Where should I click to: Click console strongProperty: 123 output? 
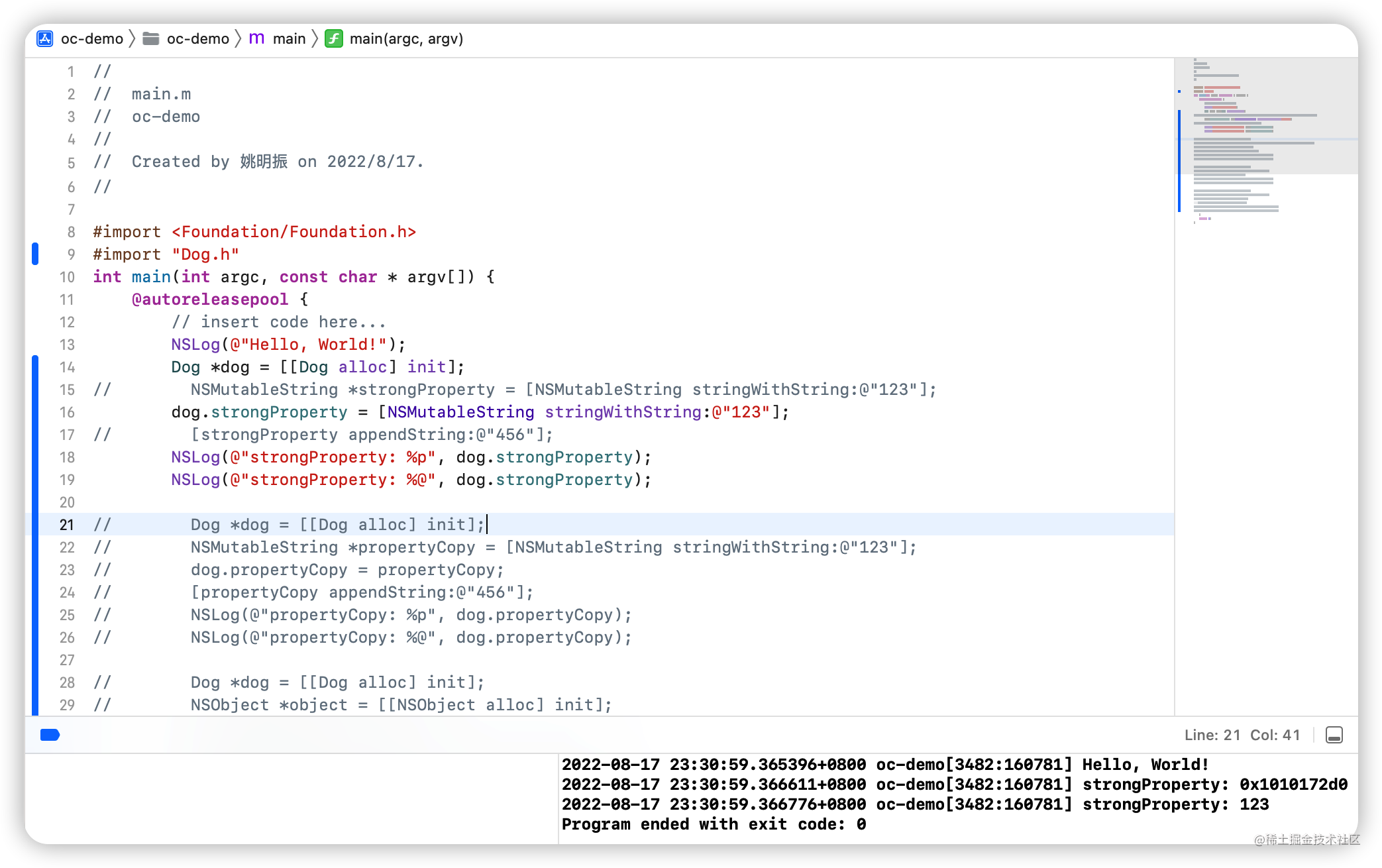pyautogui.click(x=915, y=804)
